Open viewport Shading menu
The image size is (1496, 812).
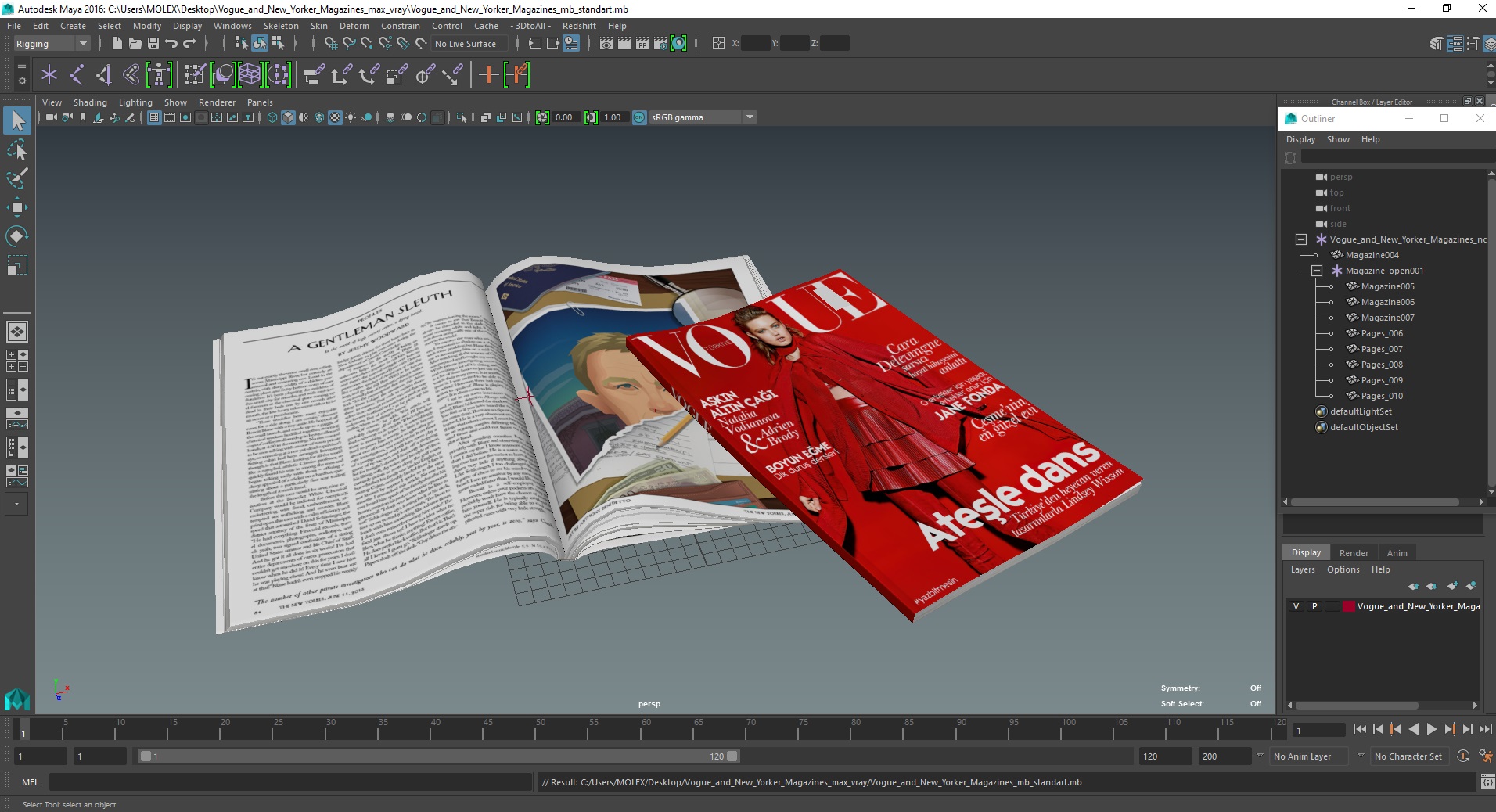[x=90, y=102]
